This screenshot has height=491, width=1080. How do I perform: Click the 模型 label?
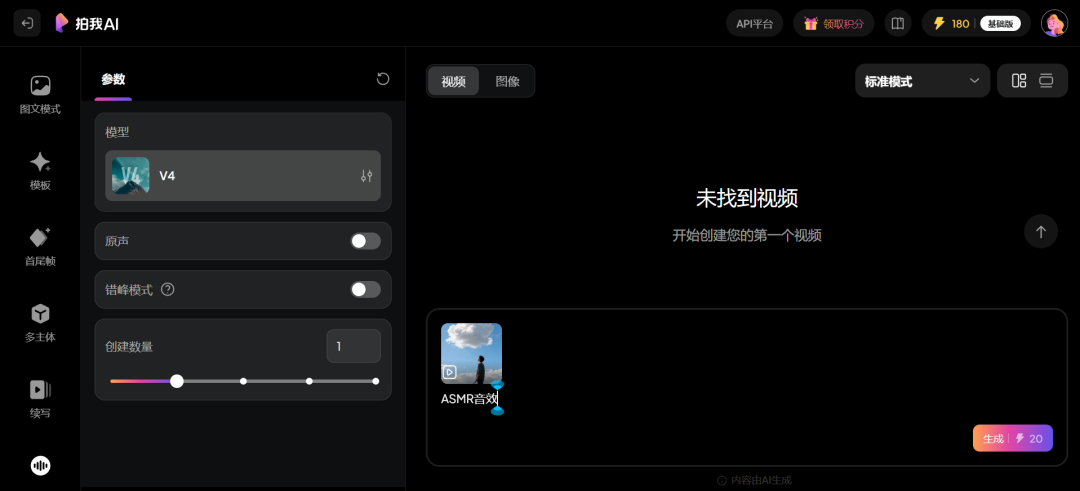[x=117, y=132]
